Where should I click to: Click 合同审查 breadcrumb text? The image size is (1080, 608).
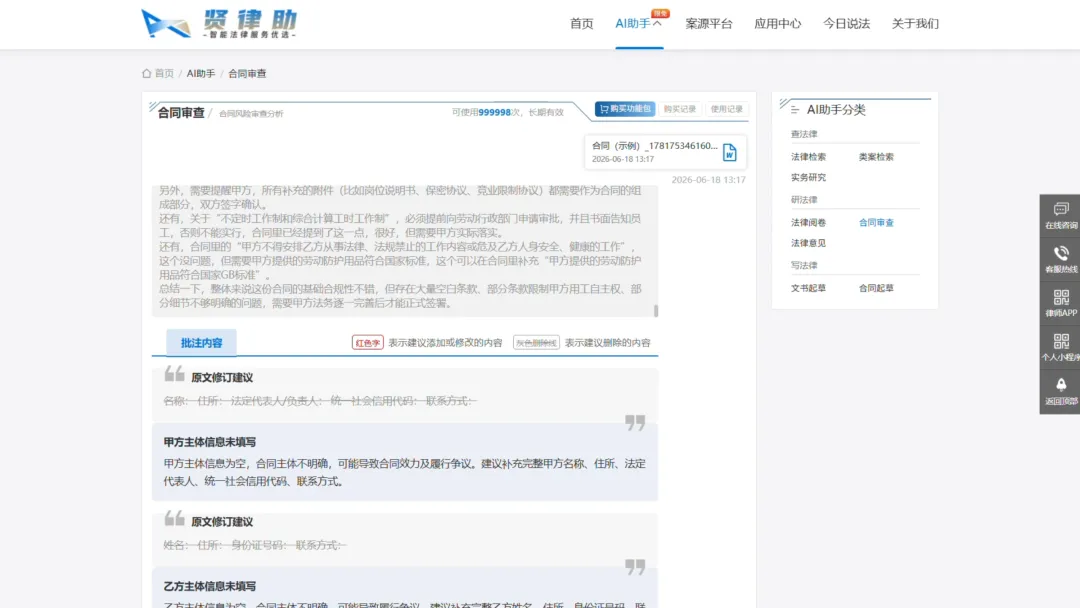click(x=247, y=73)
